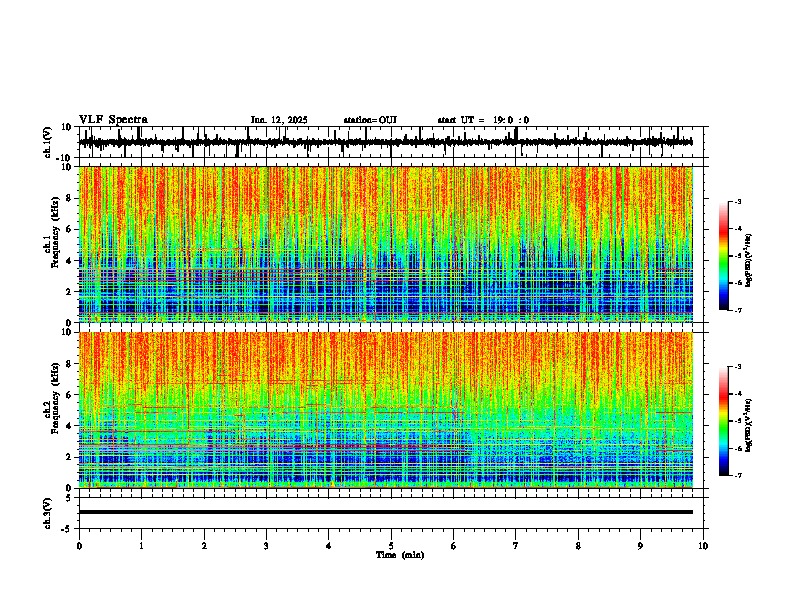Click the station=OUJ label
The width and height of the screenshot is (792, 612).
pyautogui.click(x=370, y=120)
